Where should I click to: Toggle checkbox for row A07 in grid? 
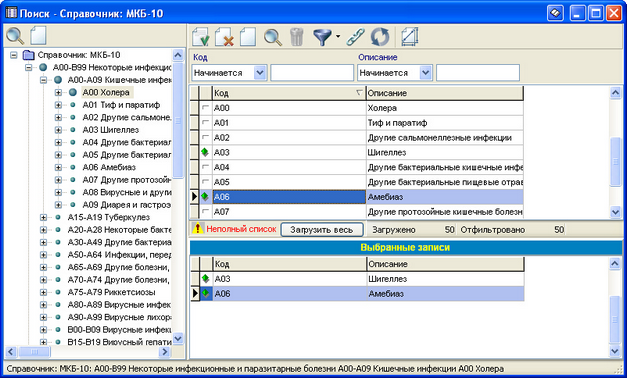pos(206,211)
